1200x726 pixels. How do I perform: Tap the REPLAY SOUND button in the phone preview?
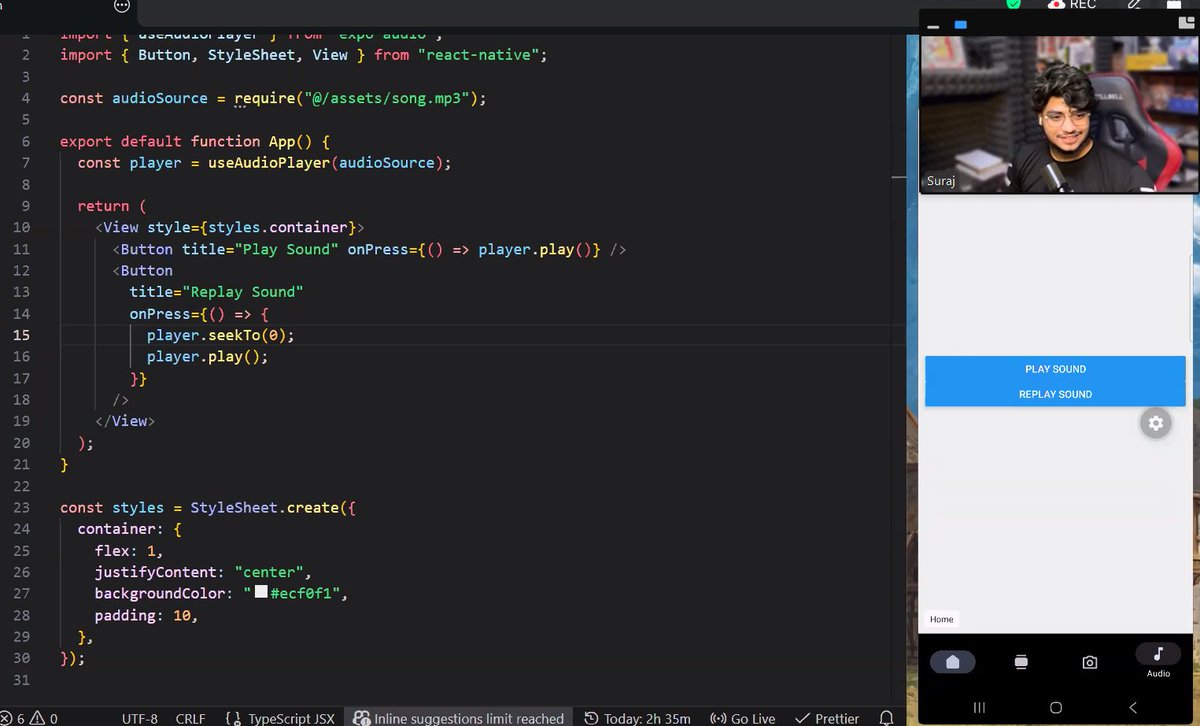coord(1055,394)
